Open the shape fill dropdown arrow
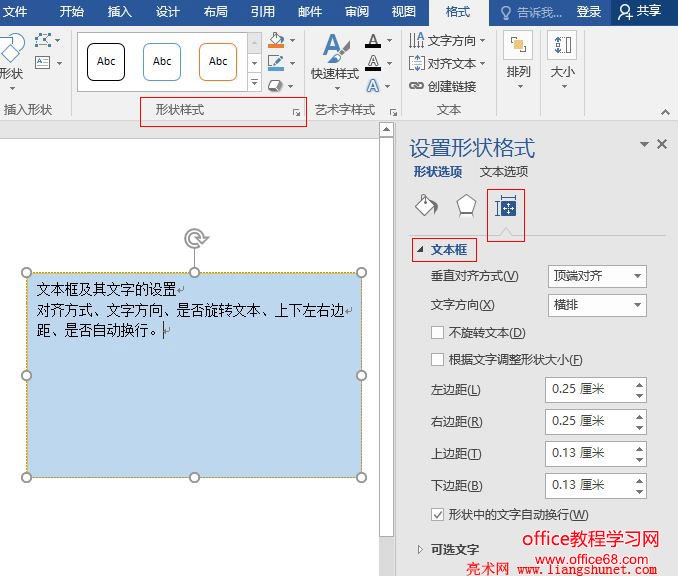The image size is (678, 576). 293,40
